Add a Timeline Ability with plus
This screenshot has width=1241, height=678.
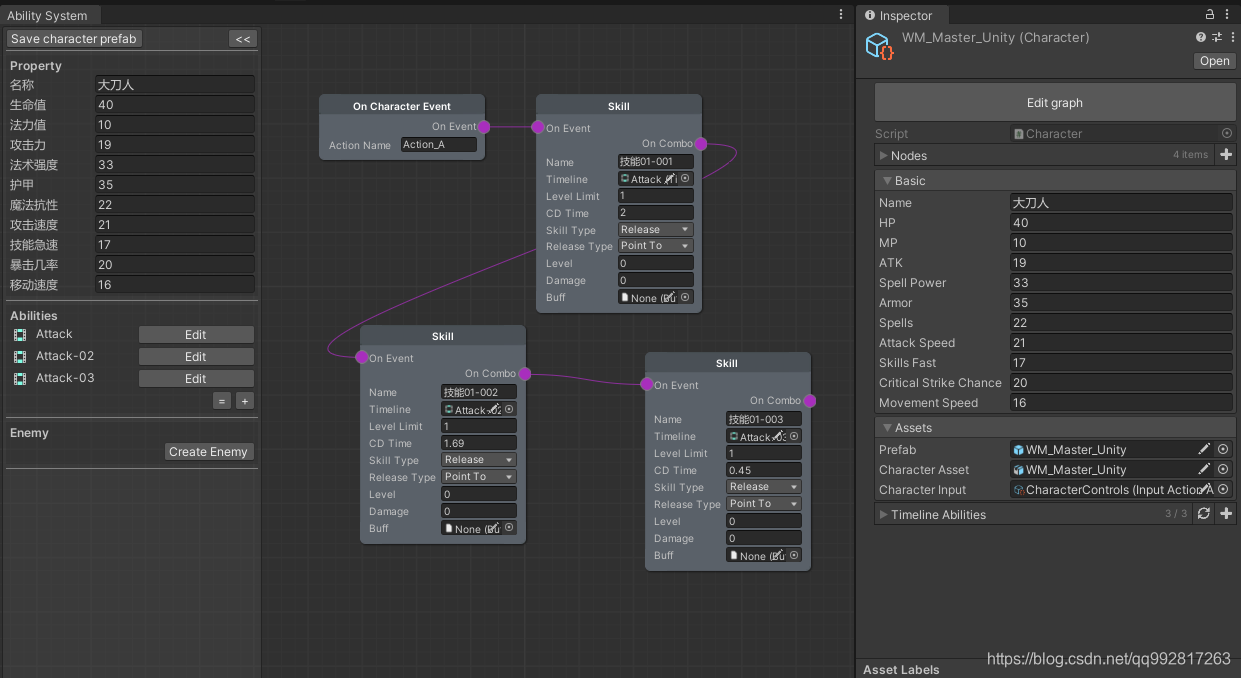(x=1227, y=514)
